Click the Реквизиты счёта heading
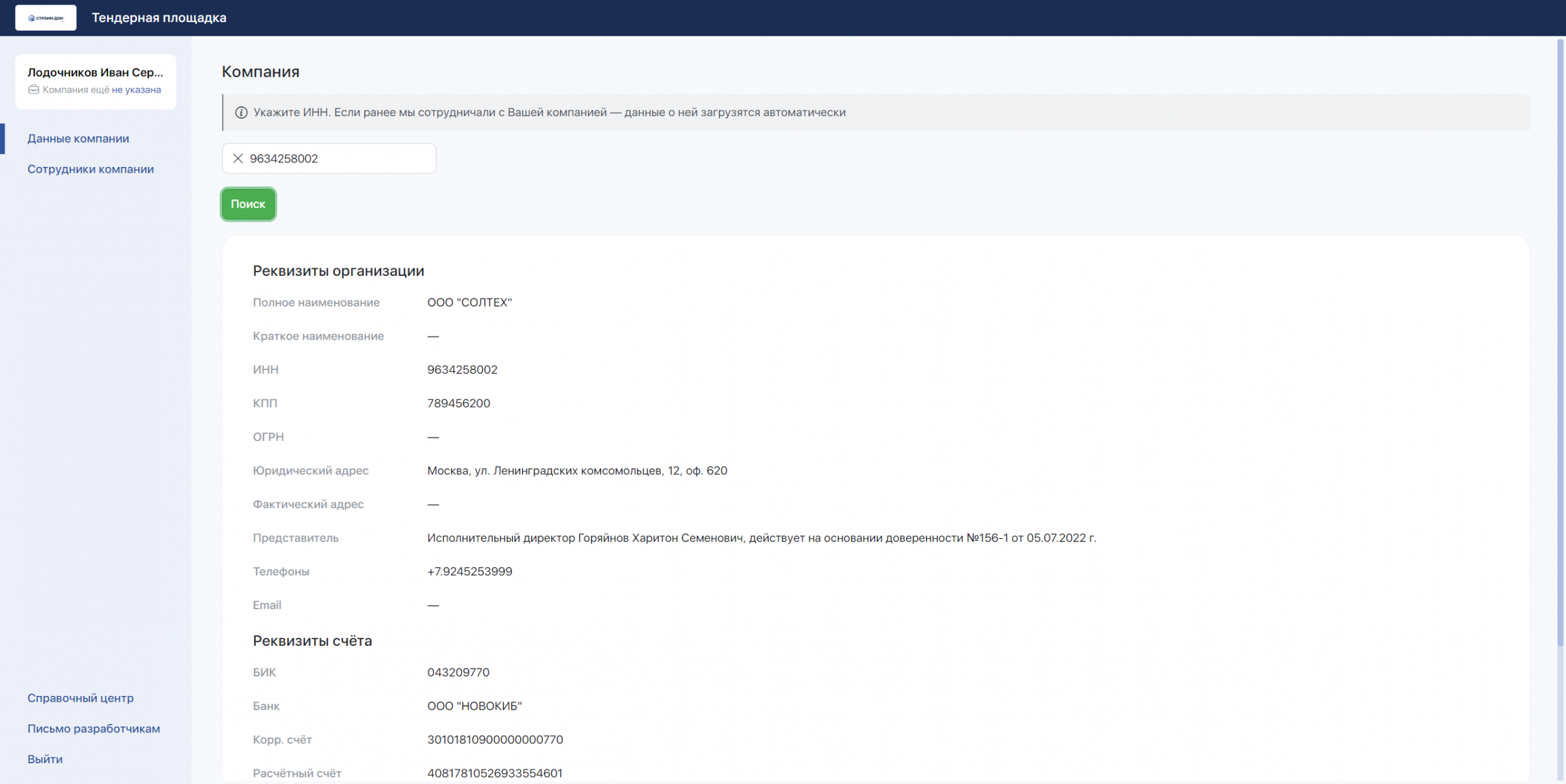 click(313, 641)
